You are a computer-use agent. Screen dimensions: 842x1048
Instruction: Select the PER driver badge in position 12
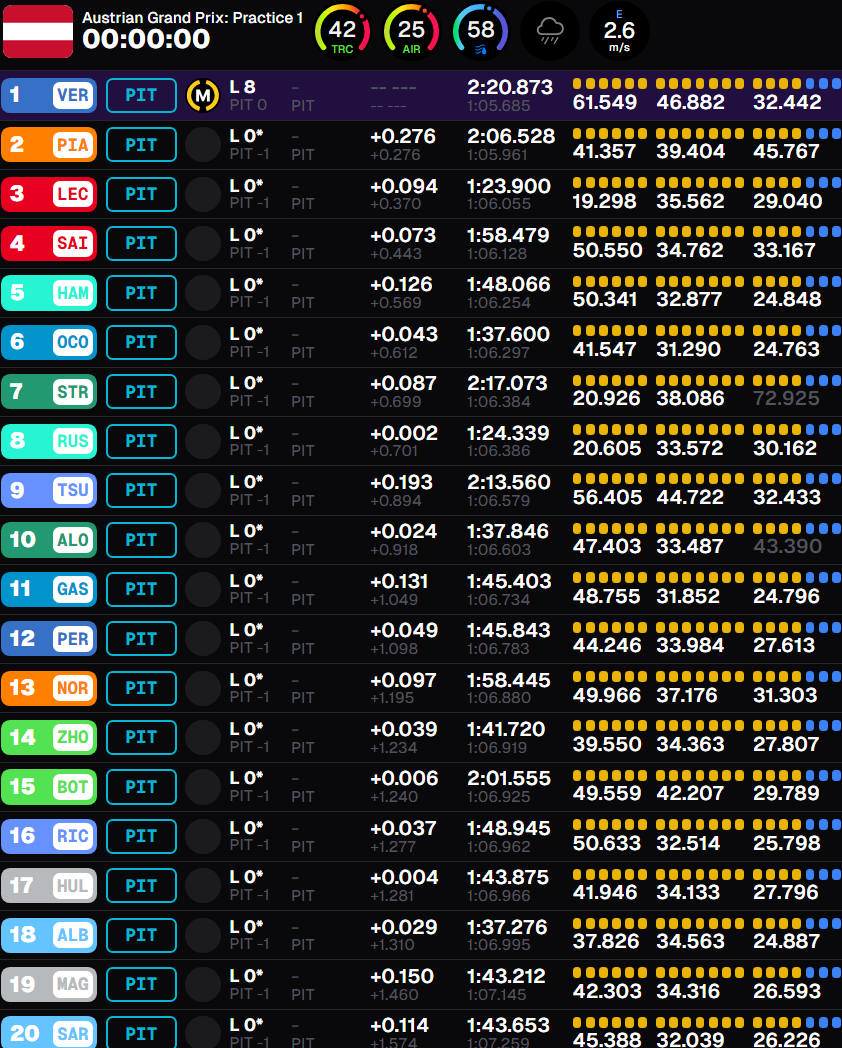(49, 639)
